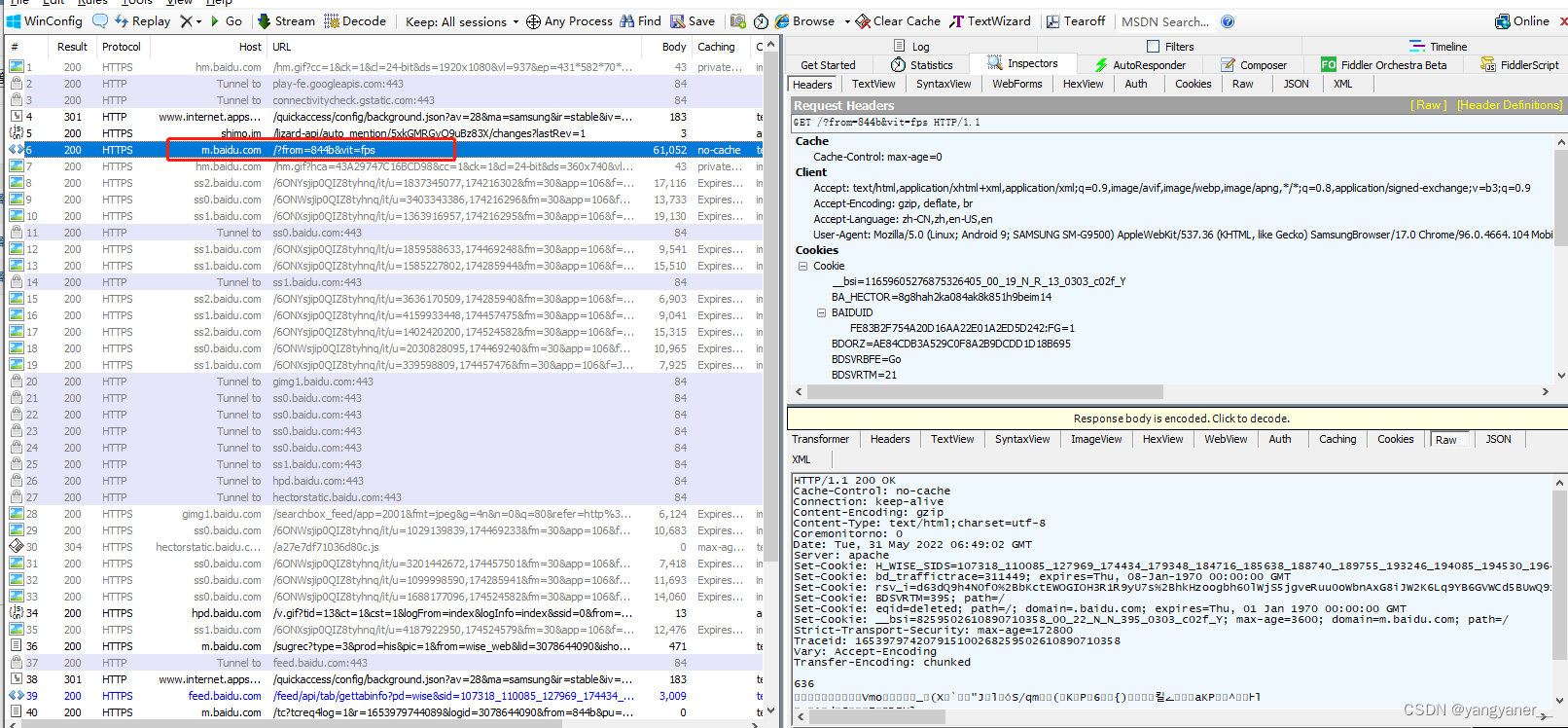Select the request WebForms tab

click(x=1017, y=84)
